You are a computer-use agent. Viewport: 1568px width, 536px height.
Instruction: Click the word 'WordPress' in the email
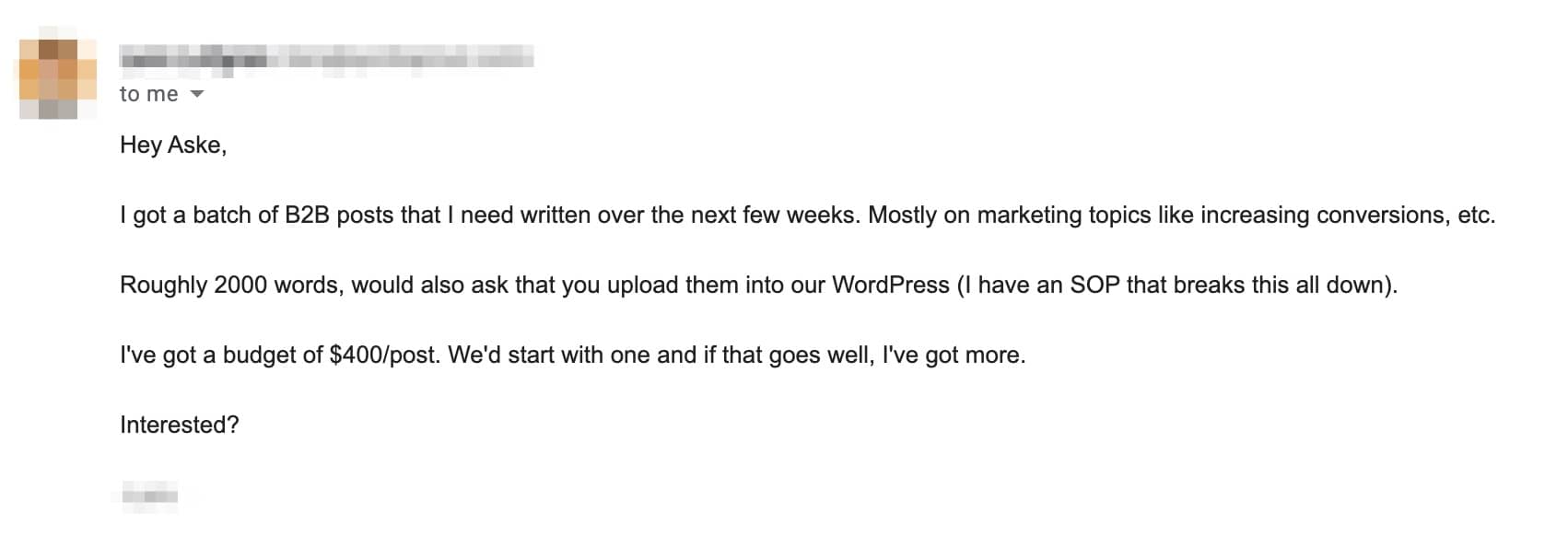(x=890, y=285)
